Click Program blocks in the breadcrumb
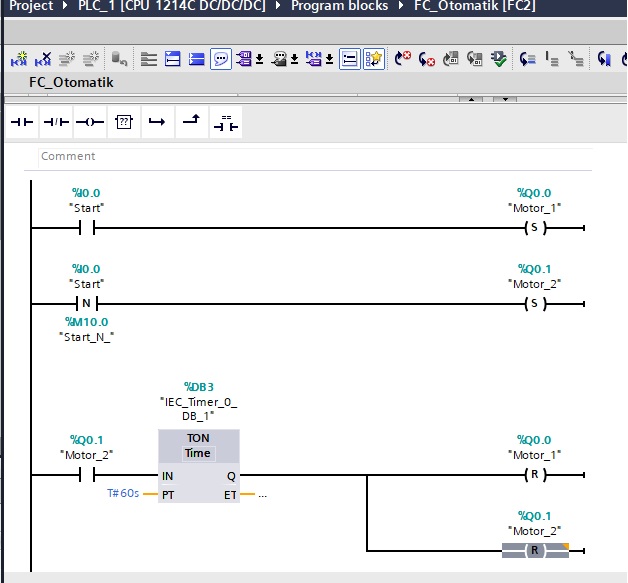Viewport: 628px width, 583px height. click(339, 6)
